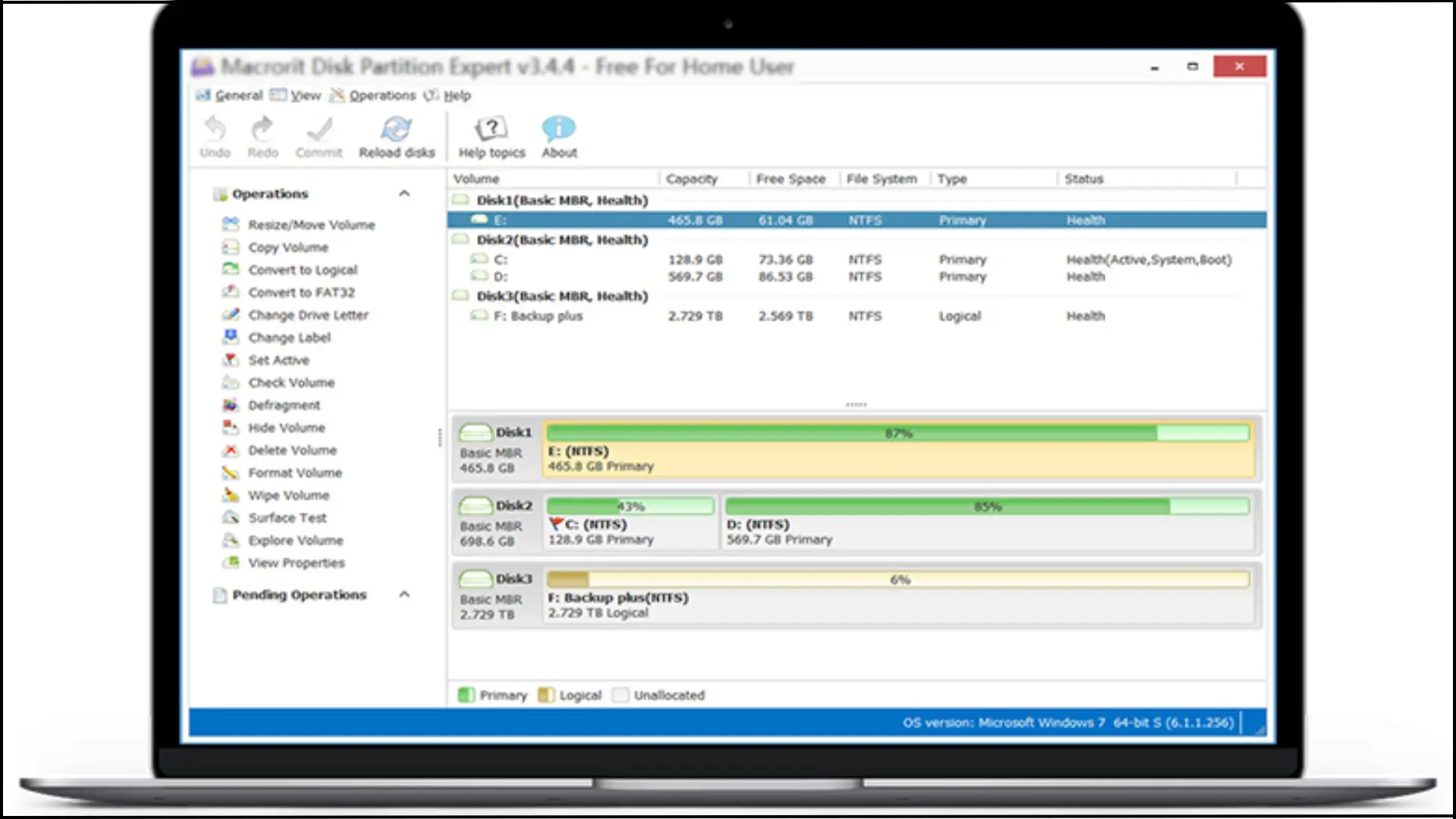Click the Unallocated legend swatch
This screenshot has width=1456, height=819.
620,695
